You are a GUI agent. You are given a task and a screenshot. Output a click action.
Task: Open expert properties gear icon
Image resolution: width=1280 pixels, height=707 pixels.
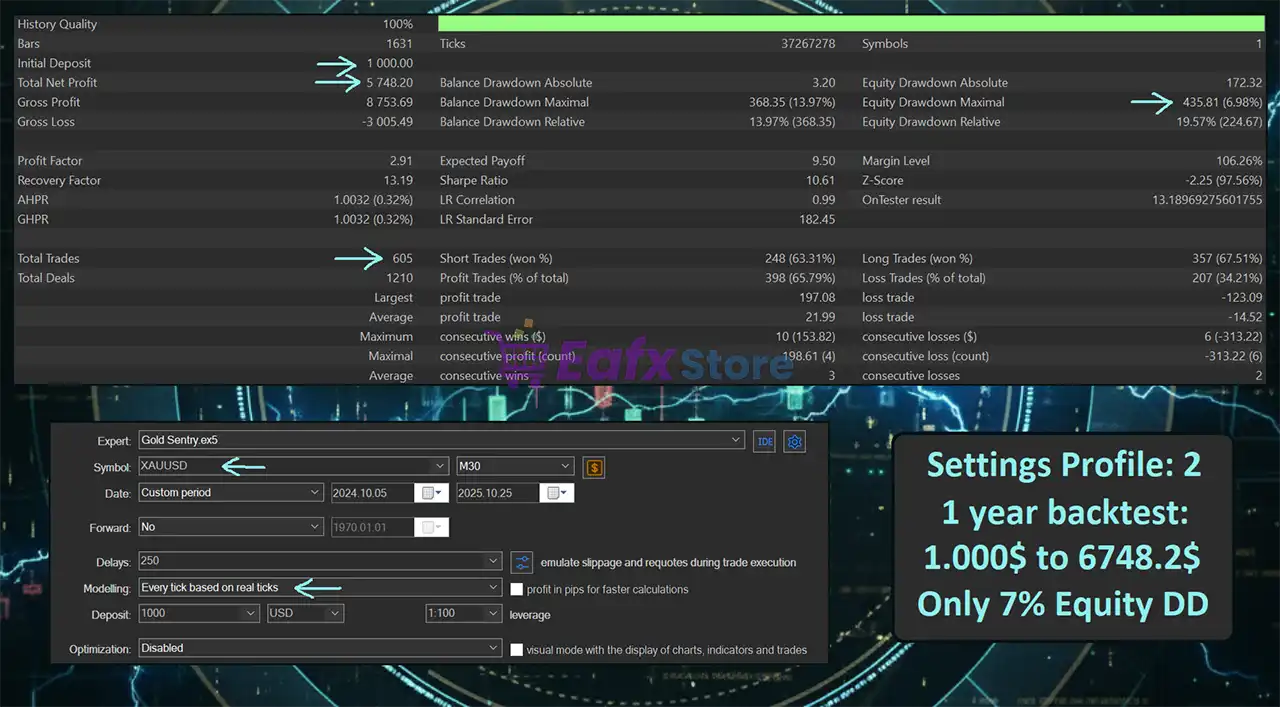(795, 441)
